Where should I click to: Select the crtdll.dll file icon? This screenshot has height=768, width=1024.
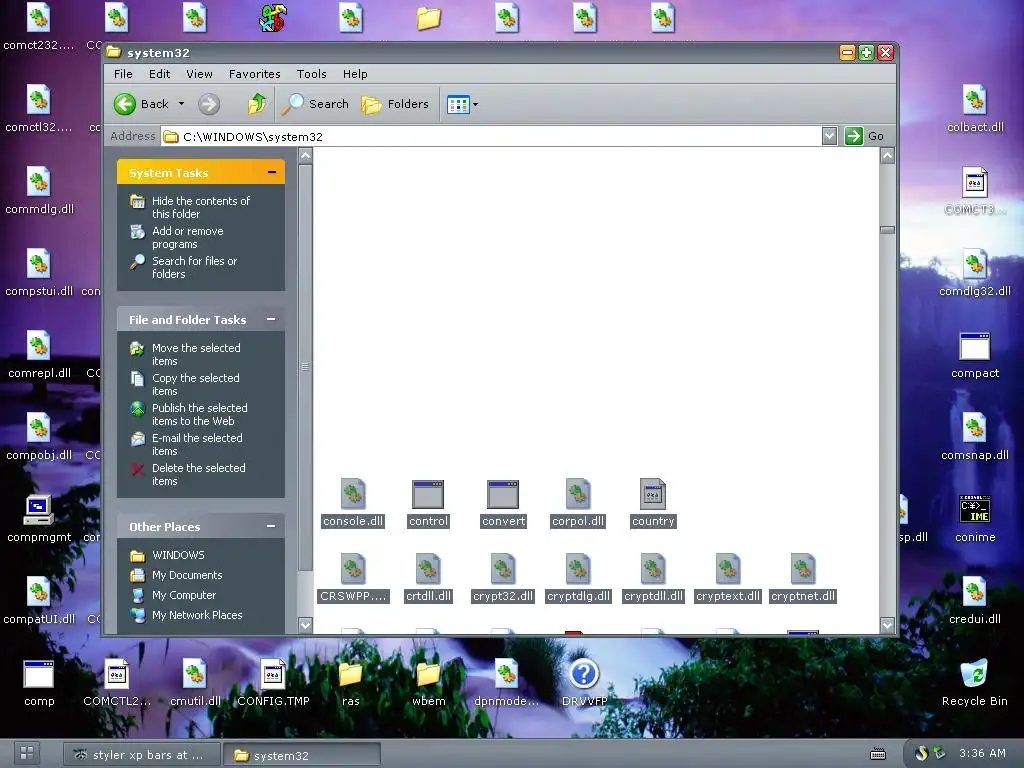pyautogui.click(x=428, y=569)
